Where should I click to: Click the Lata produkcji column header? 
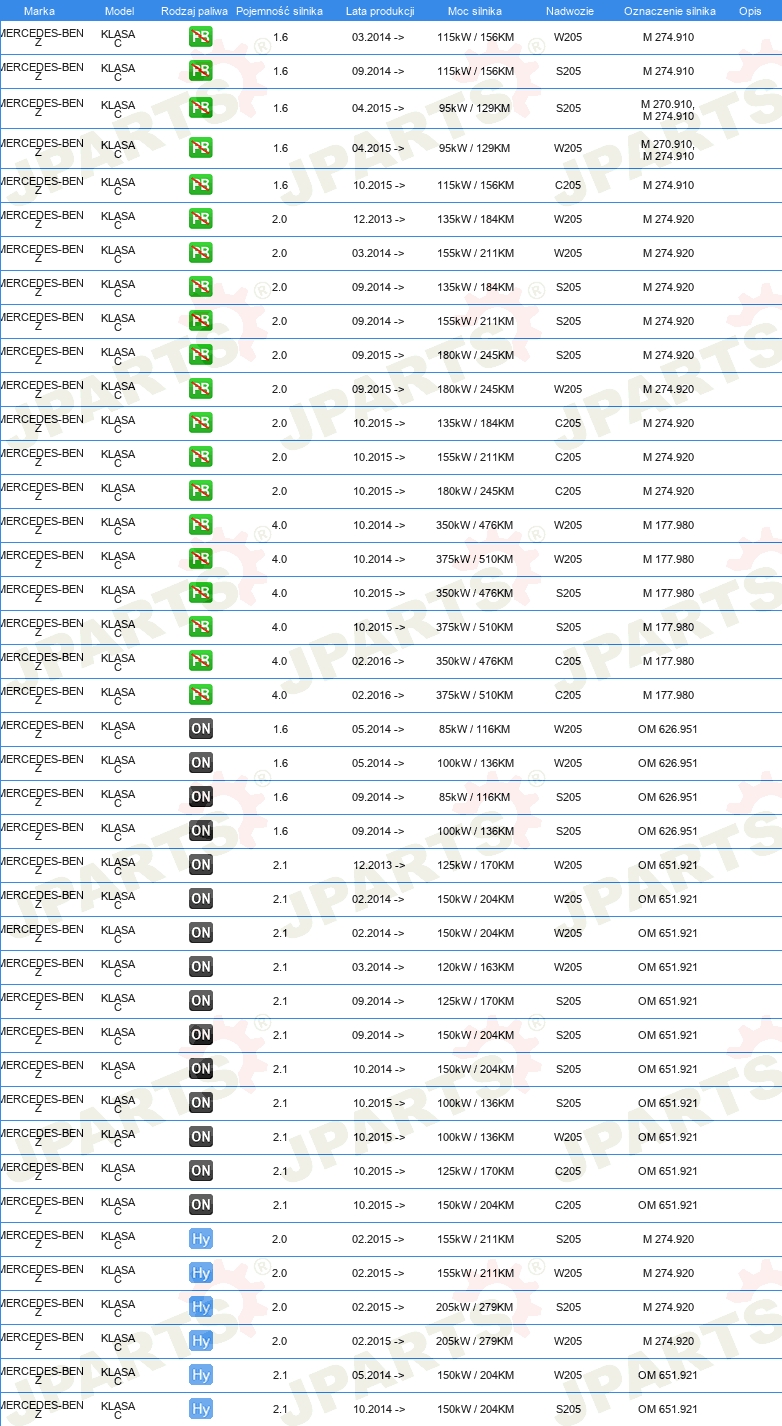click(380, 11)
